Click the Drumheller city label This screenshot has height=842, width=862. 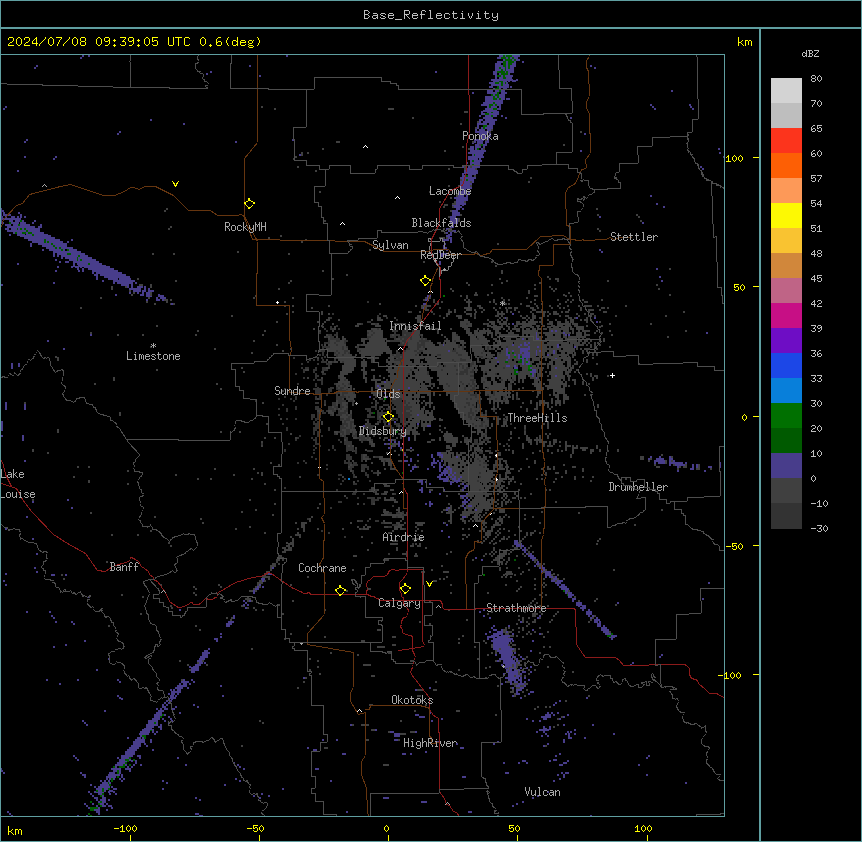pyautogui.click(x=638, y=487)
